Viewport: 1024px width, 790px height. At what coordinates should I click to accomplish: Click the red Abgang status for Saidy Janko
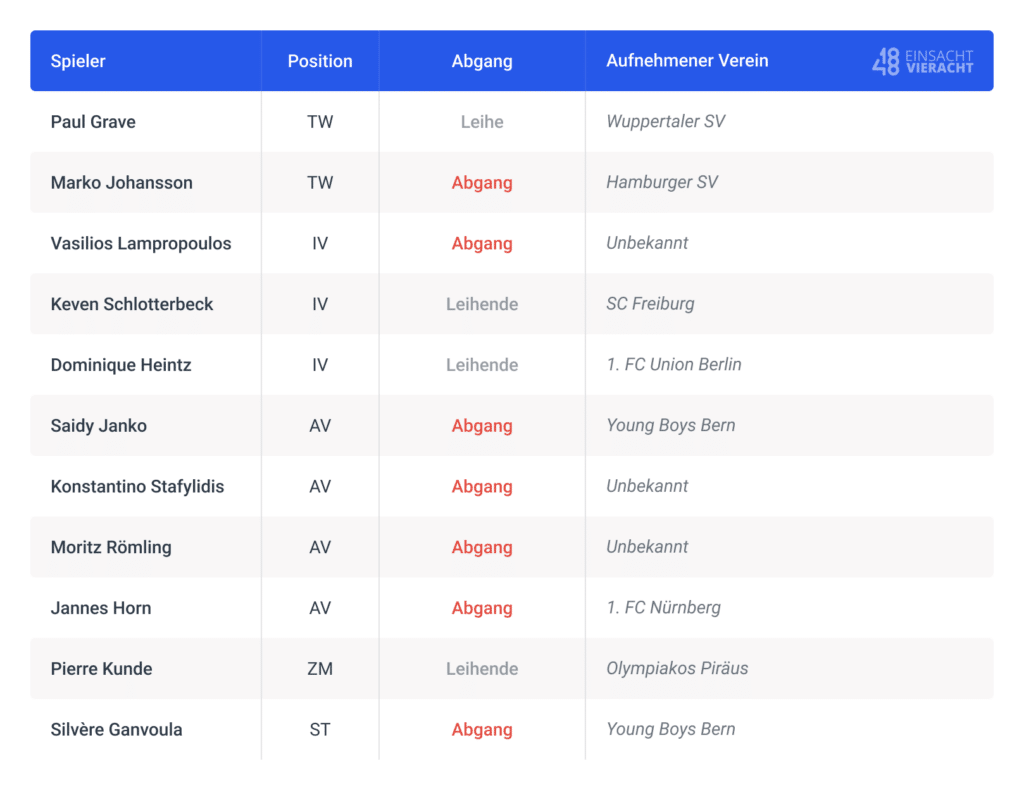[482, 426]
